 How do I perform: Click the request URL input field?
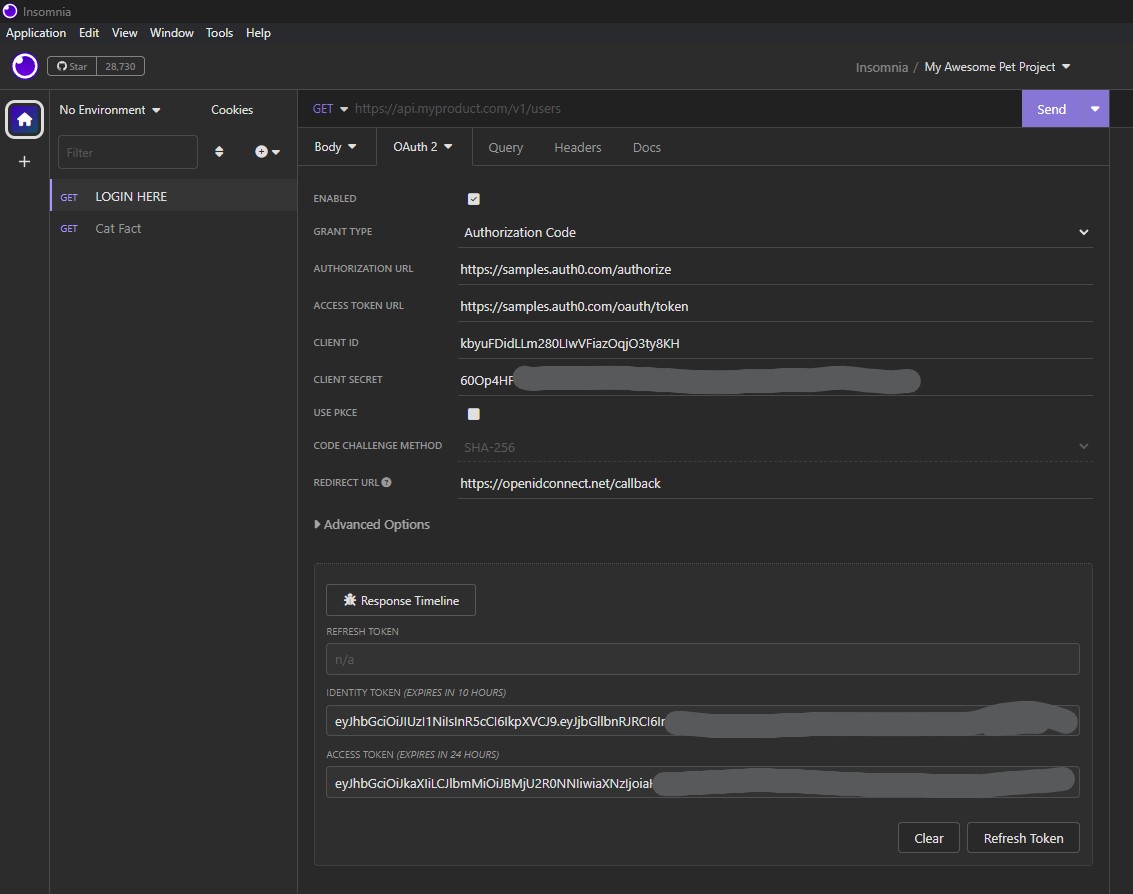click(x=685, y=108)
